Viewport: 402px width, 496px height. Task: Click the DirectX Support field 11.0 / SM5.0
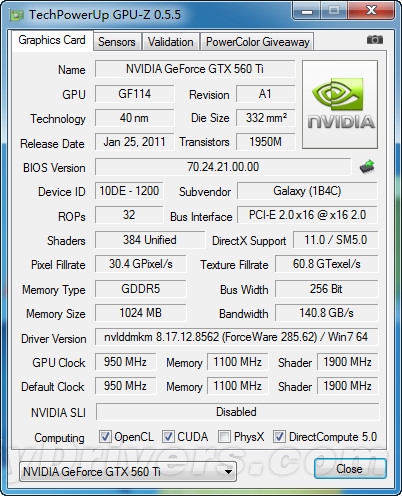336,240
